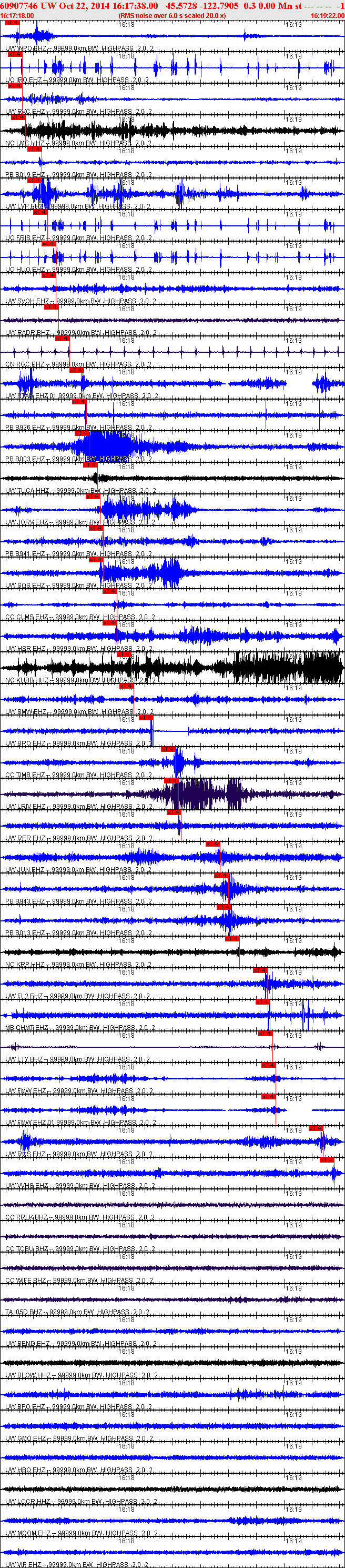Click the 'UW LVP EHZ' station label

pyautogui.click(x=25, y=206)
